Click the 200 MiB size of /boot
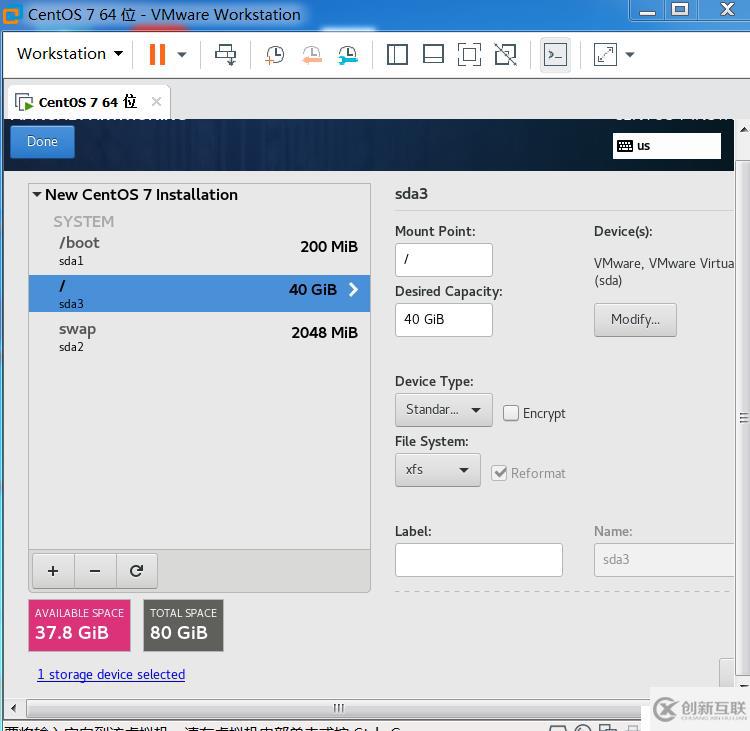 pos(329,247)
